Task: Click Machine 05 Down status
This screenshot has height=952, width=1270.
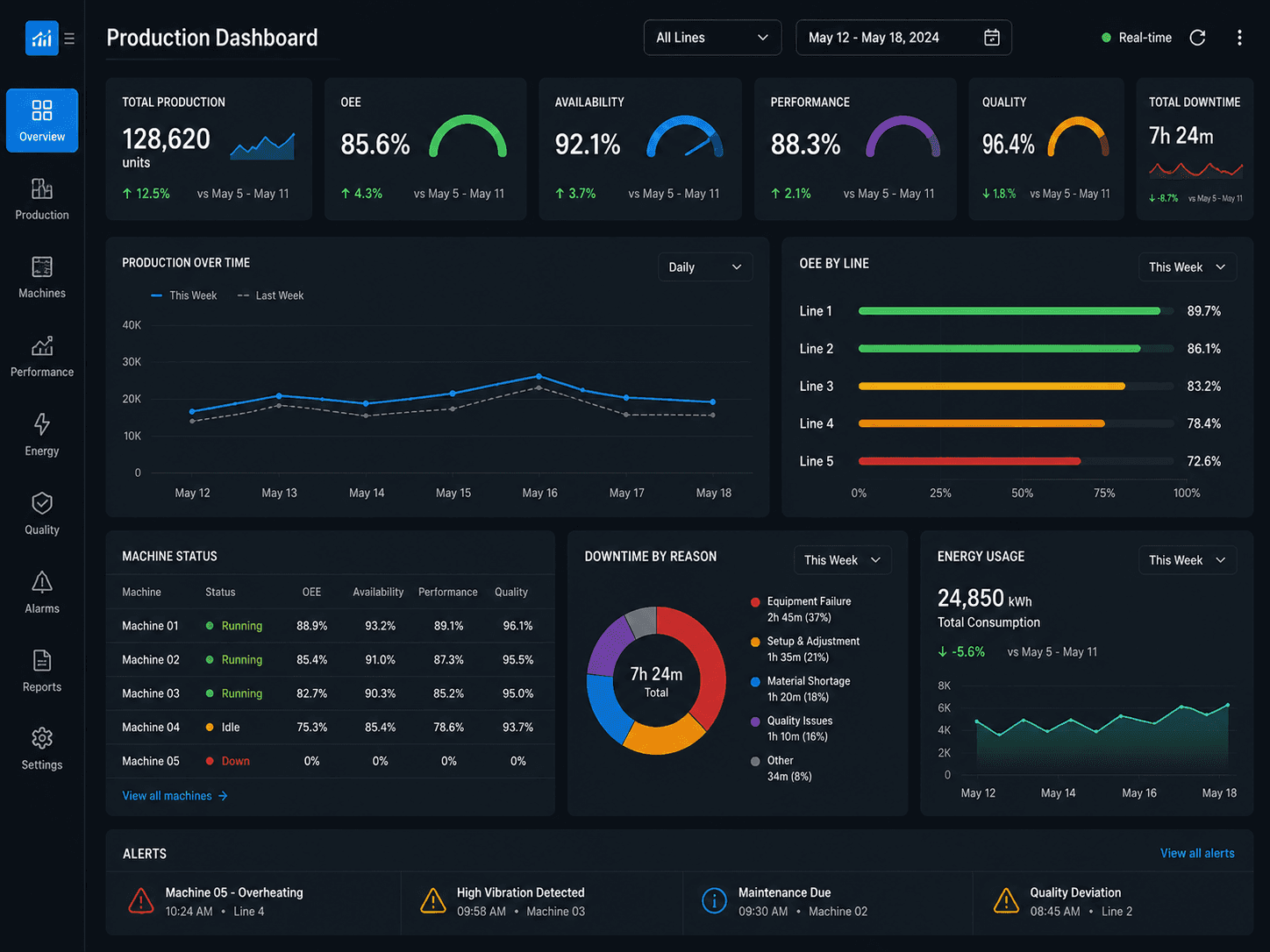Action: [x=228, y=761]
